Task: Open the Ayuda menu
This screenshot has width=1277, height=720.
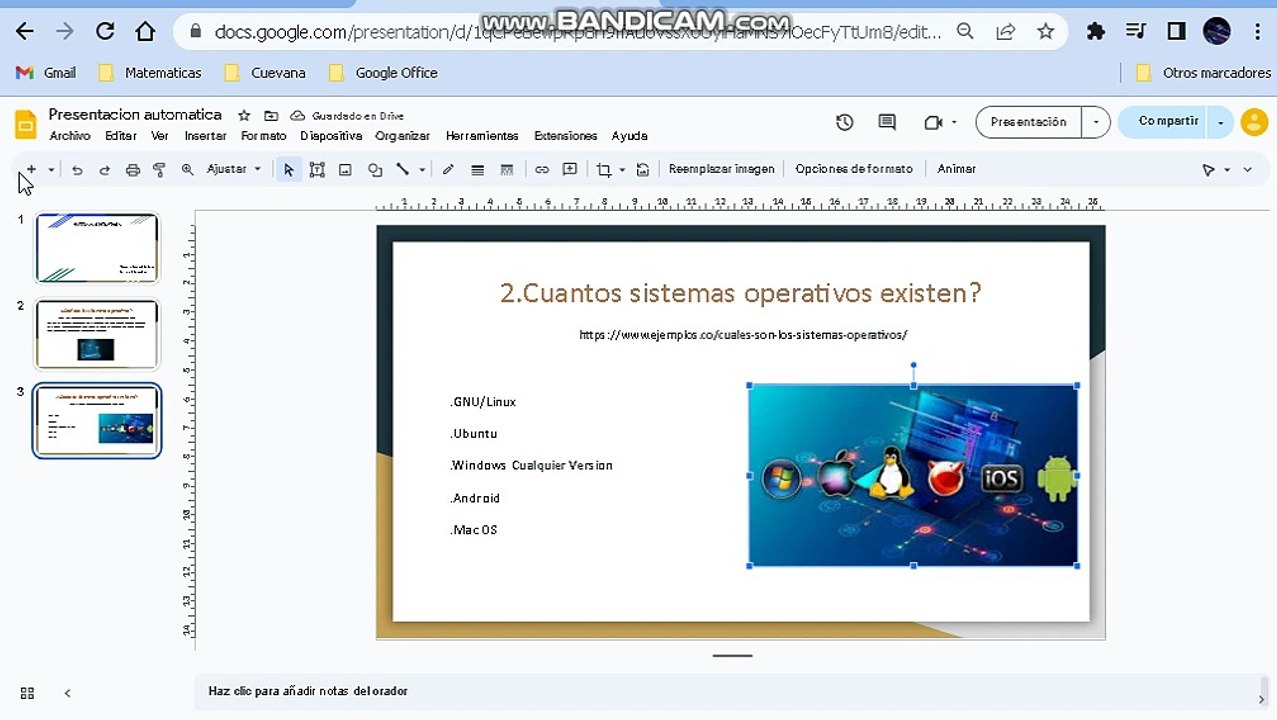Action: [630, 136]
